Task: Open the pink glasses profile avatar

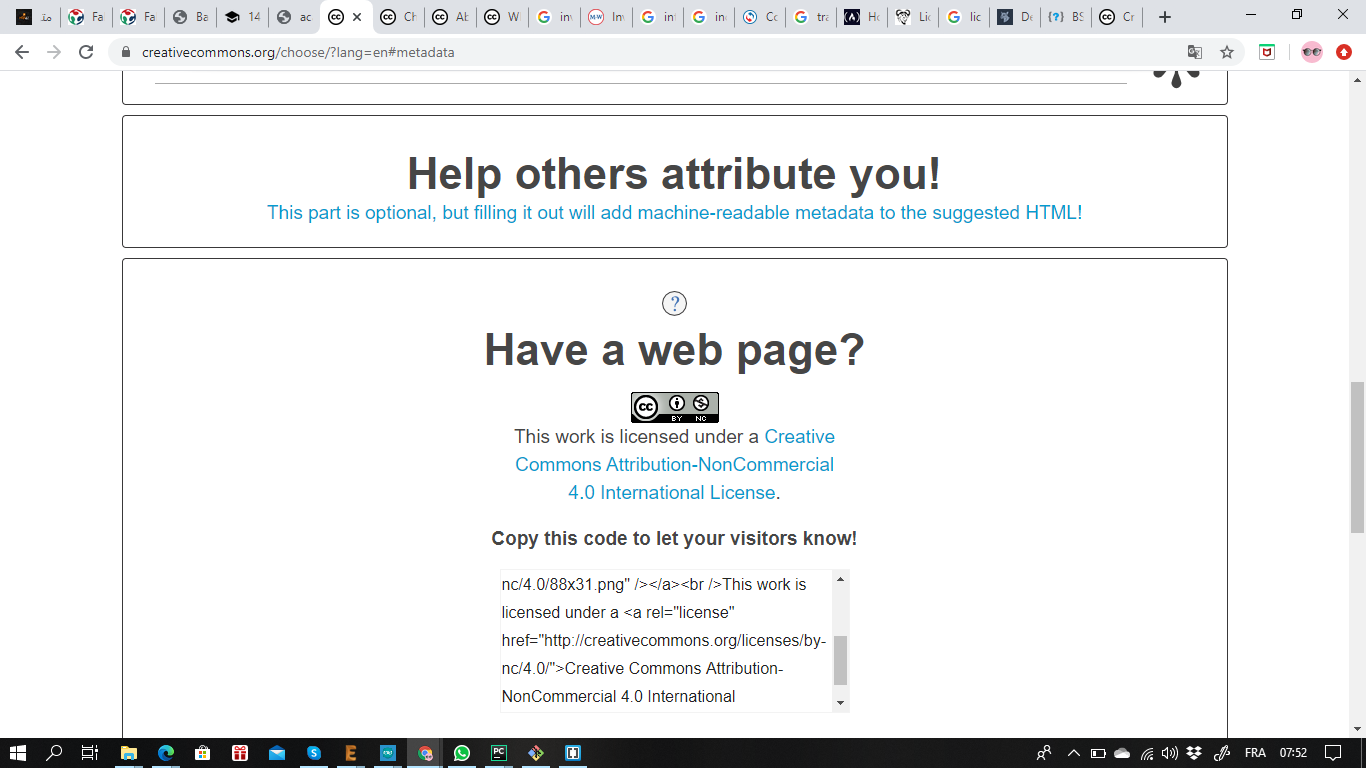Action: click(x=1312, y=52)
